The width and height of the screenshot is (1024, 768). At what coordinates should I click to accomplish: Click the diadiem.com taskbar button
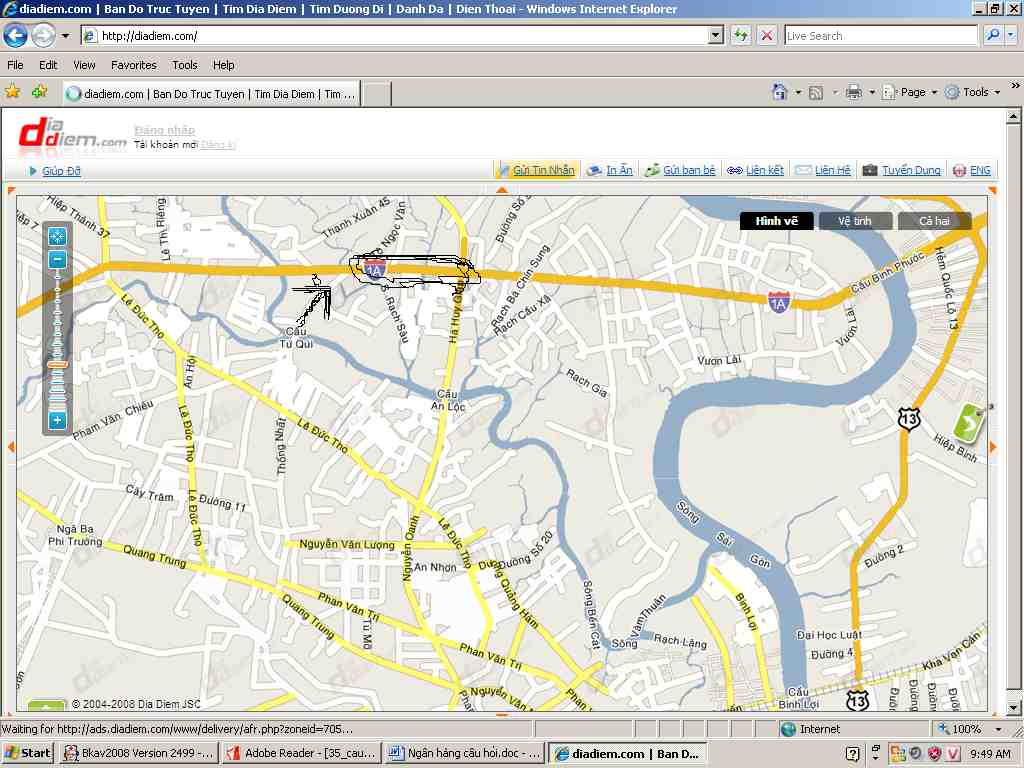pyautogui.click(x=626, y=754)
